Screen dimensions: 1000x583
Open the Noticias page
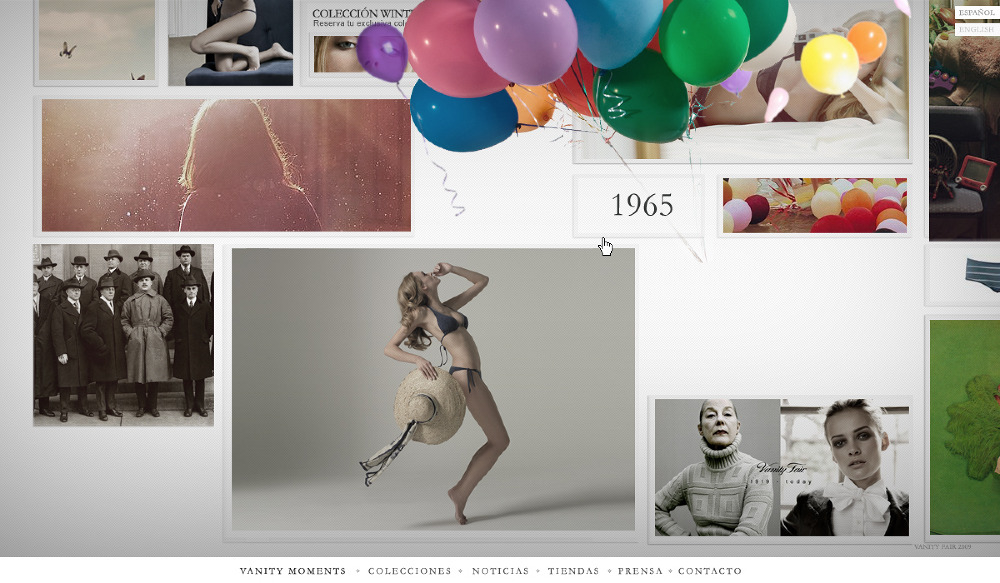point(500,571)
